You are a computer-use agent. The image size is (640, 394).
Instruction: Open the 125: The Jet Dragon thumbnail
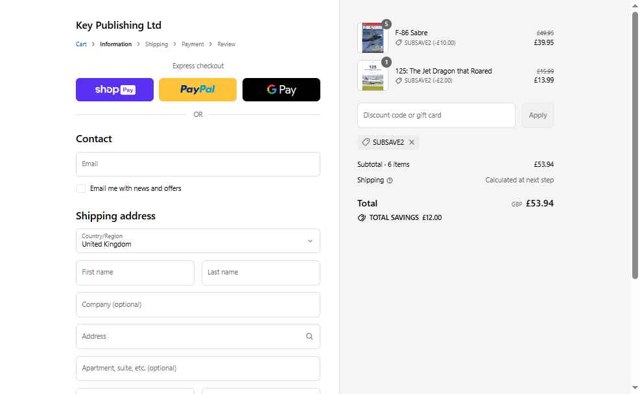point(373,76)
